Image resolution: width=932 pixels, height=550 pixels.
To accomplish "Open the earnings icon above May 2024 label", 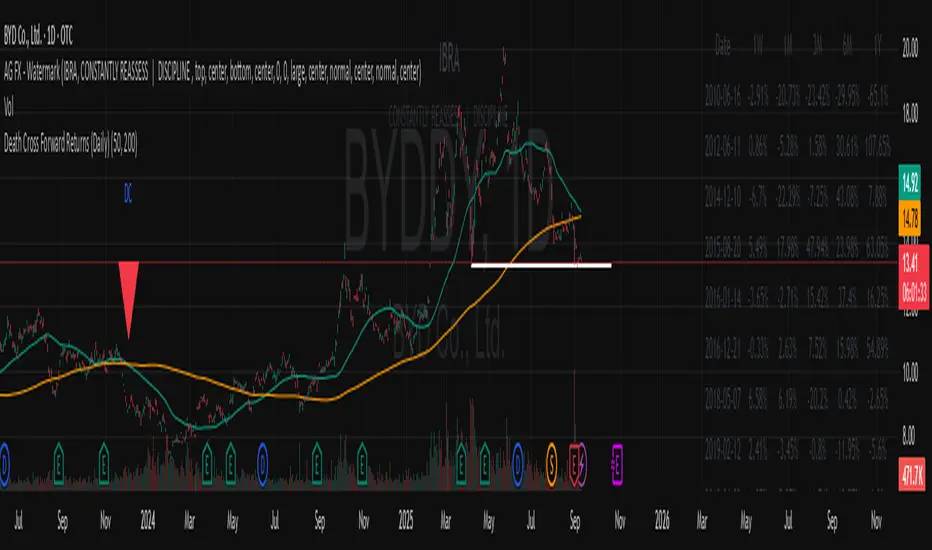I will tap(231, 464).
